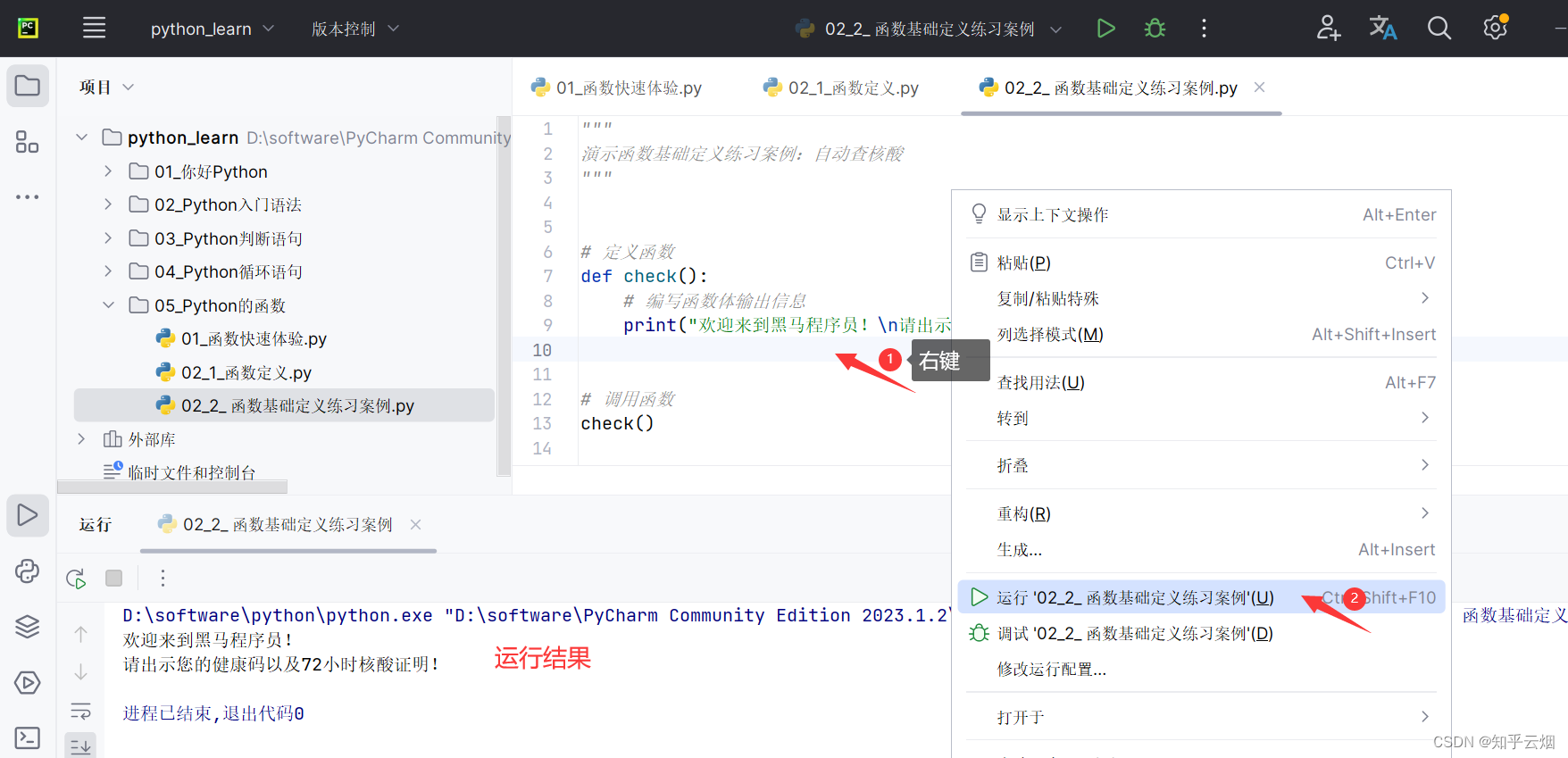Show more tool windows ellipsis in left sidebar
1568x758 pixels.
coord(28,196)
